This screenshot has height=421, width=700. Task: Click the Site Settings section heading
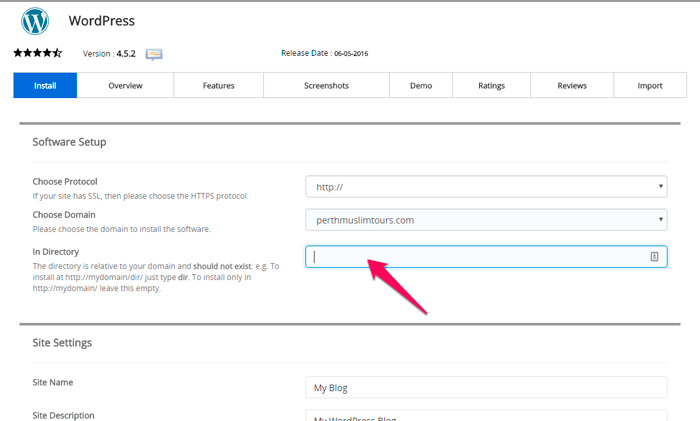pyautogui.click(x=62, y=343)
